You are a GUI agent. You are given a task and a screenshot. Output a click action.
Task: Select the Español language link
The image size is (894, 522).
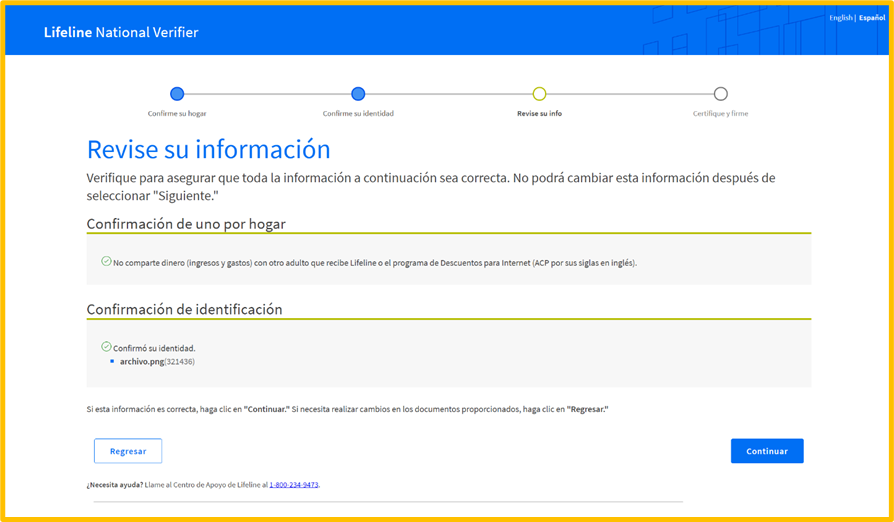[872, 18]
